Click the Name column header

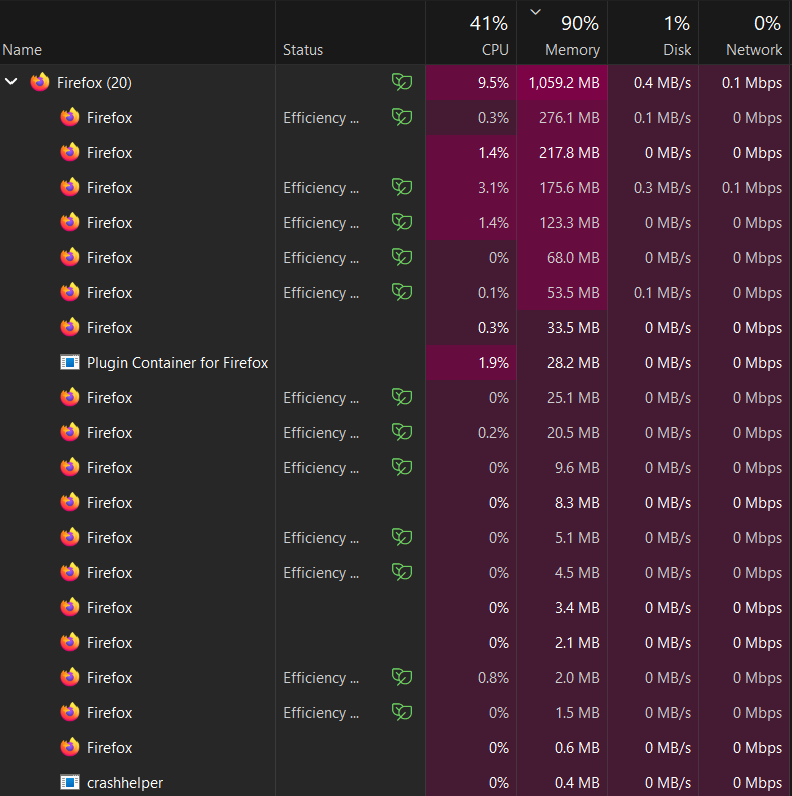click(22, 49)
